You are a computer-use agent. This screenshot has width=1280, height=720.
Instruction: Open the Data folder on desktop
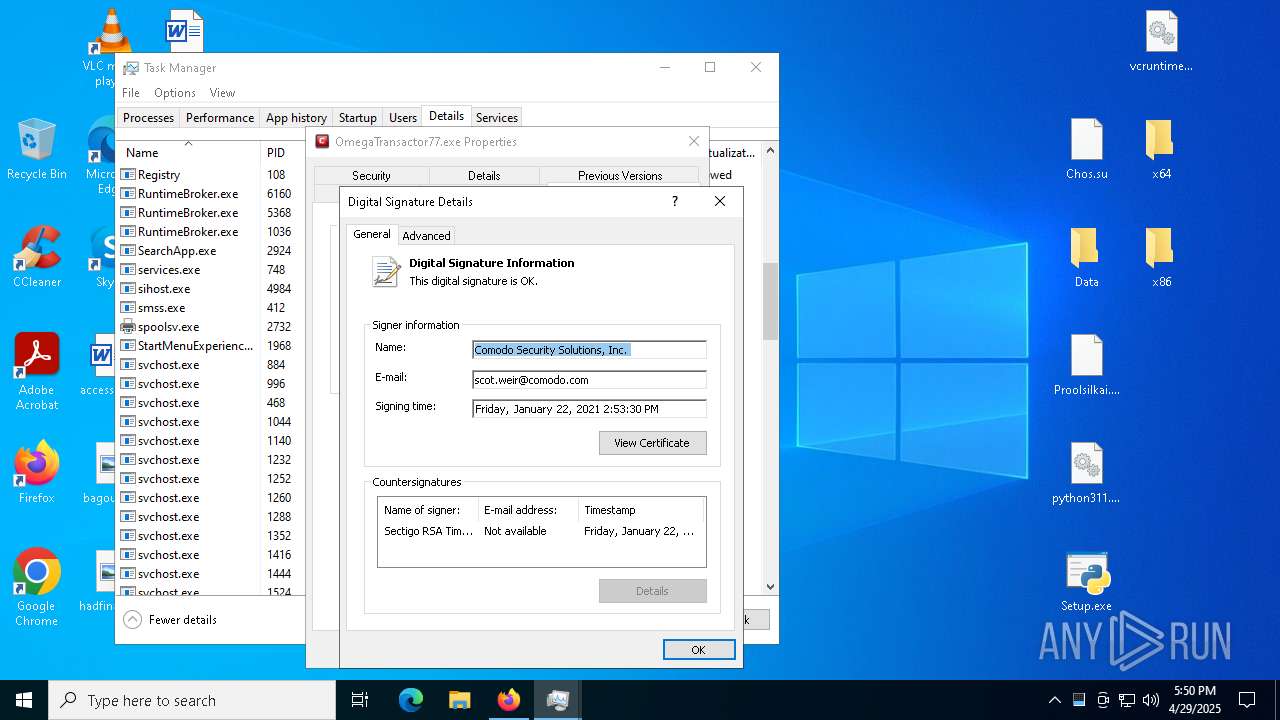[x=1087, y=257]
